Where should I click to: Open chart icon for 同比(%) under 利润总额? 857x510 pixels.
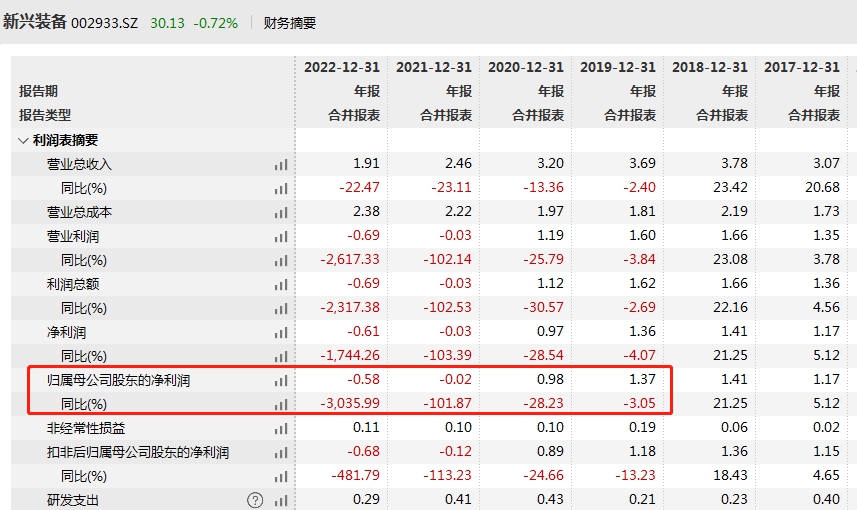[281, 309]
